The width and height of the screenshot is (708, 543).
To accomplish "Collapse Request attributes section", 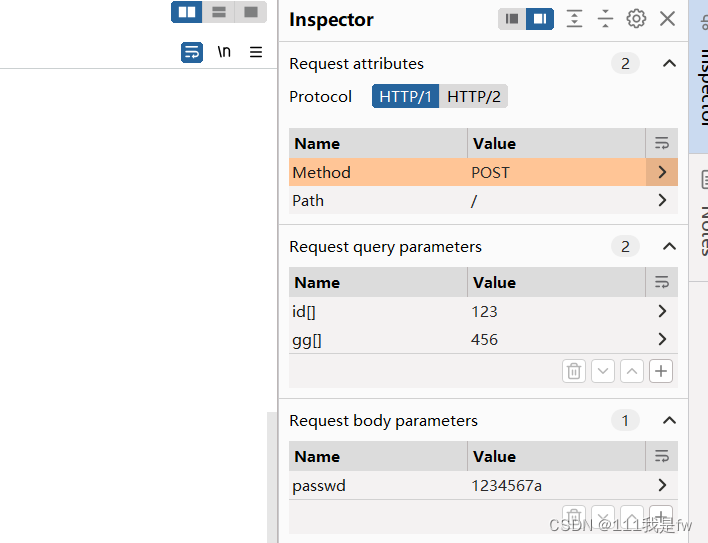I will 669,64.
